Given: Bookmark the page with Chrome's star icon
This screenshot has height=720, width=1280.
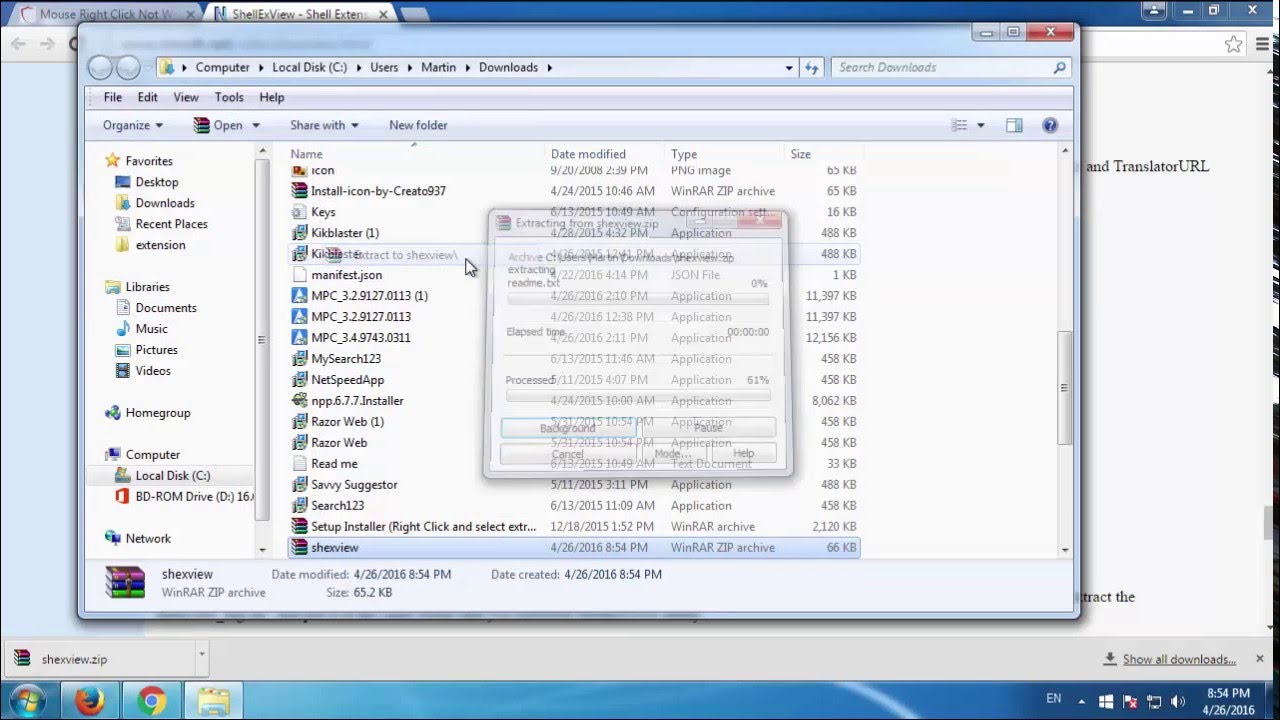Looking at the screenshot, I should [1234, 44].
